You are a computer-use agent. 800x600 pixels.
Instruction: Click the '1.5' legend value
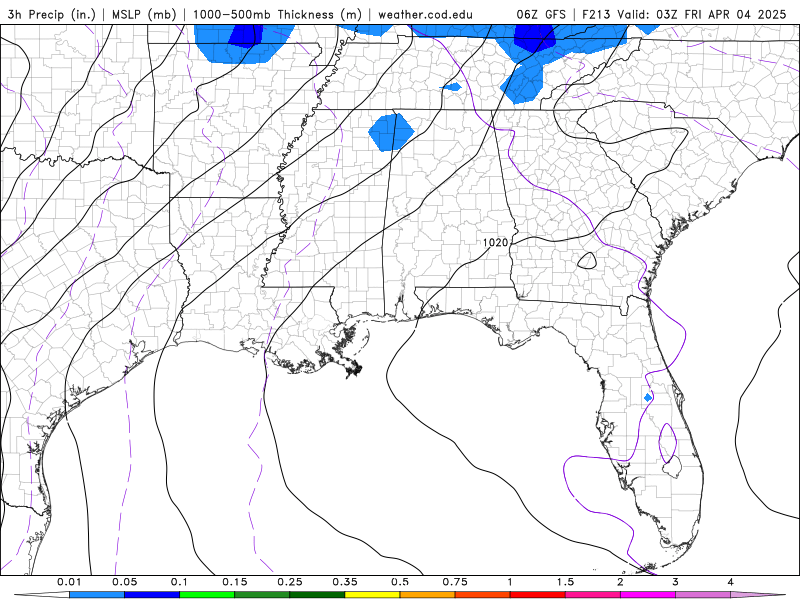point(565,582)
